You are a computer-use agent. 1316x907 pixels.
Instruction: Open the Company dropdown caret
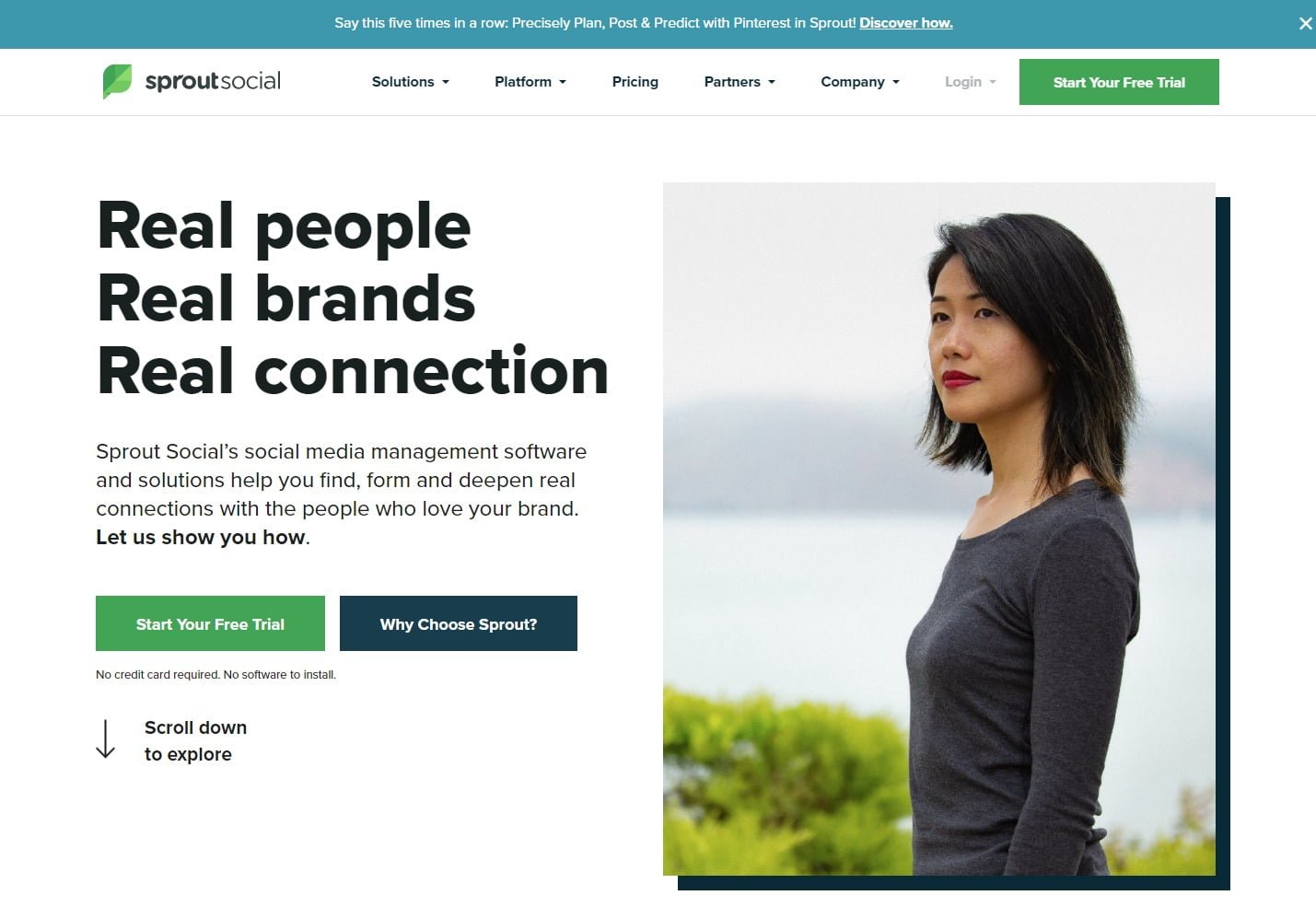click(896, 82)
